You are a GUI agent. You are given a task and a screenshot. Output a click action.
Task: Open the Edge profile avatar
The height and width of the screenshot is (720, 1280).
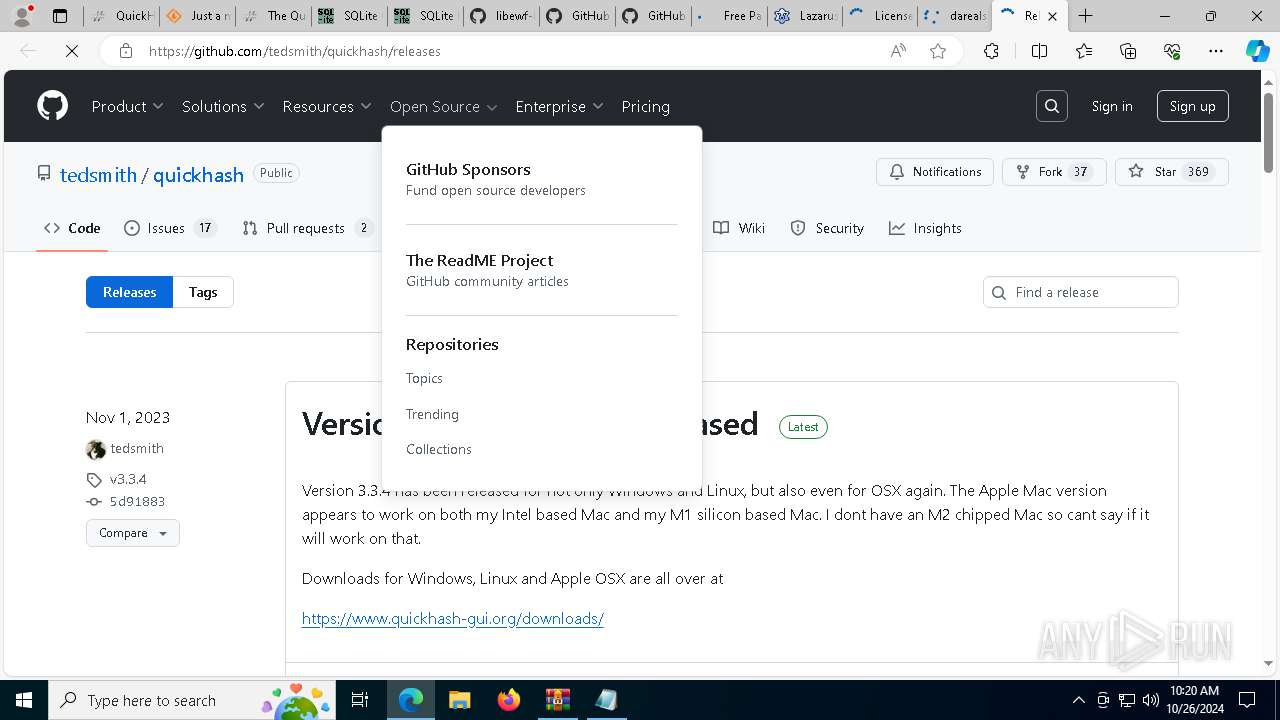tap(22, 16)
